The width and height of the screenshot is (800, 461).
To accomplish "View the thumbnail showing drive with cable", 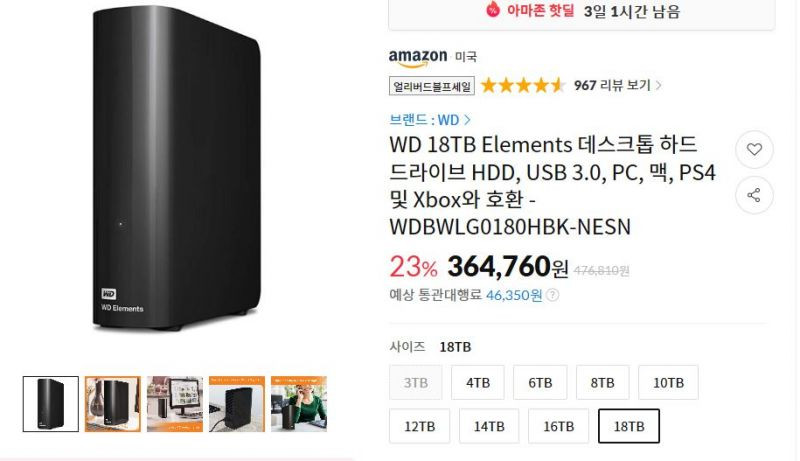I will tap(237, 404).
